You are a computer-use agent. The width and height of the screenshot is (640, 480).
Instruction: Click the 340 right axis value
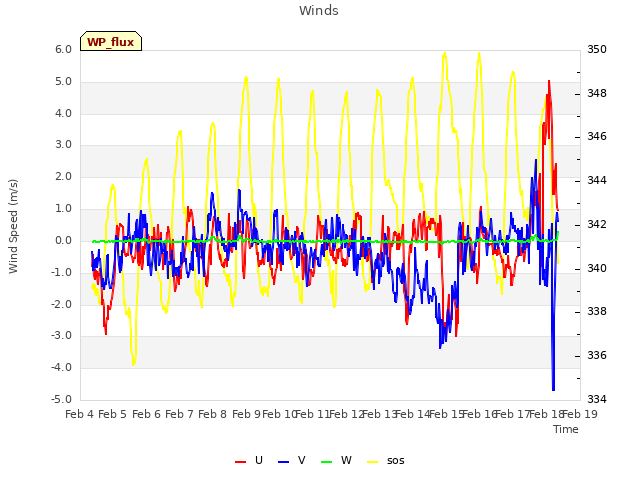pos(597,269)
